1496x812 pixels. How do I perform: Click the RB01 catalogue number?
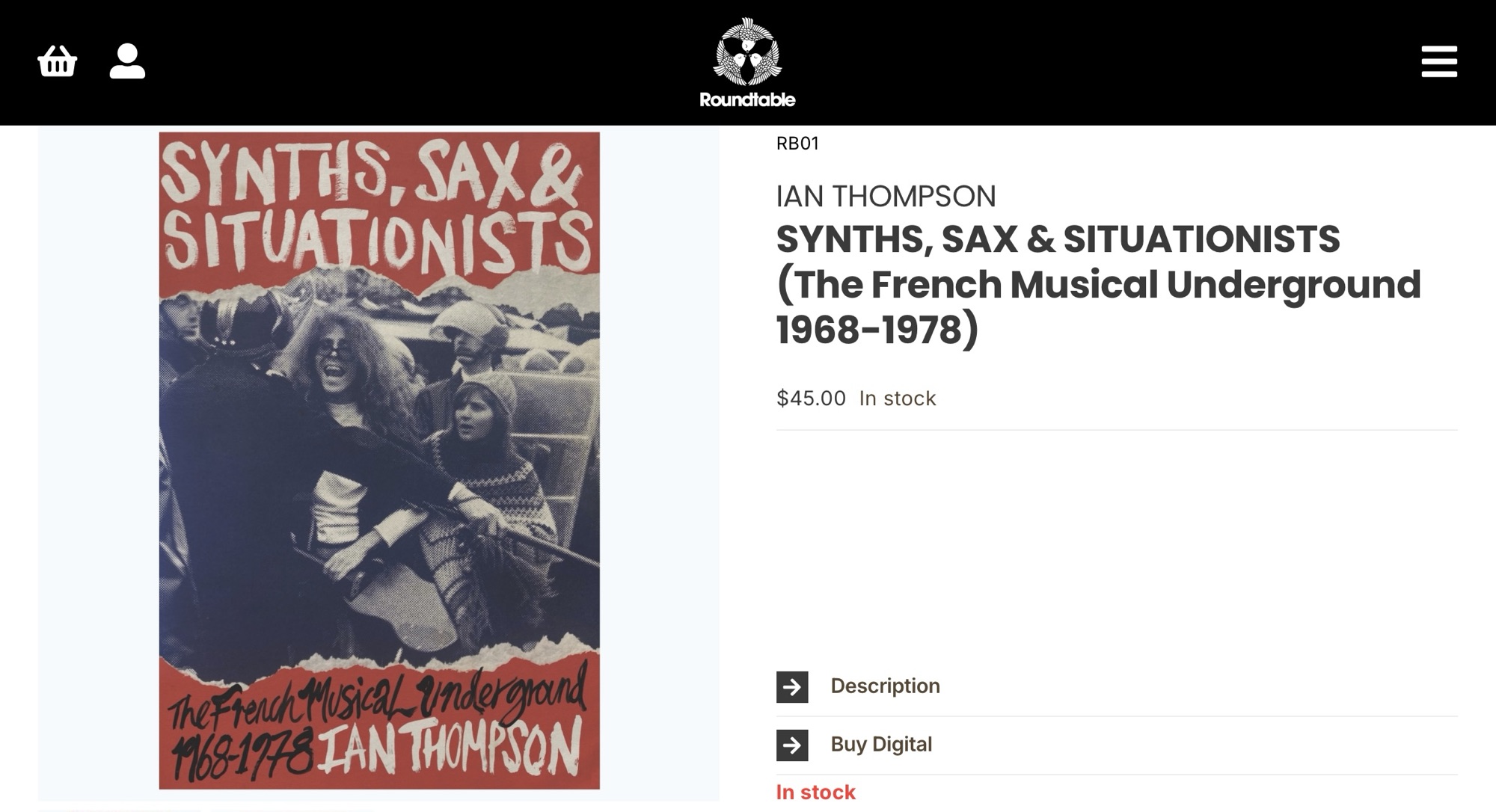pyautogui.click(x=797, y=143)
